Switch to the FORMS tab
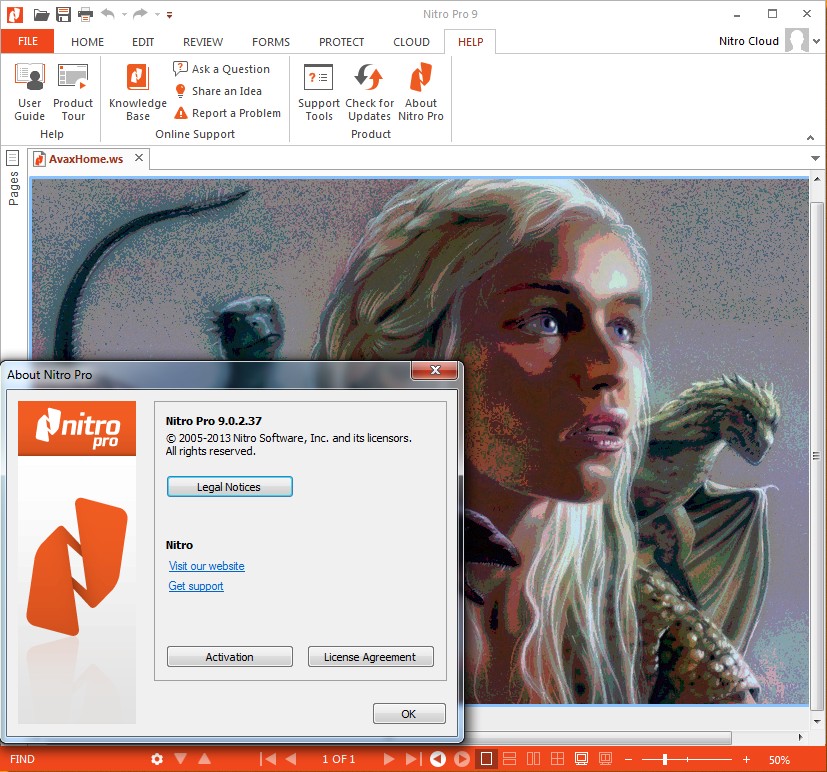827x772 pixels. [x=271, y=42]
